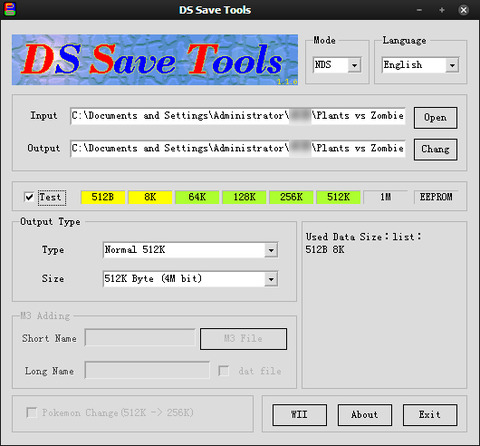Click the Used Data Size list text

[363, 237]
